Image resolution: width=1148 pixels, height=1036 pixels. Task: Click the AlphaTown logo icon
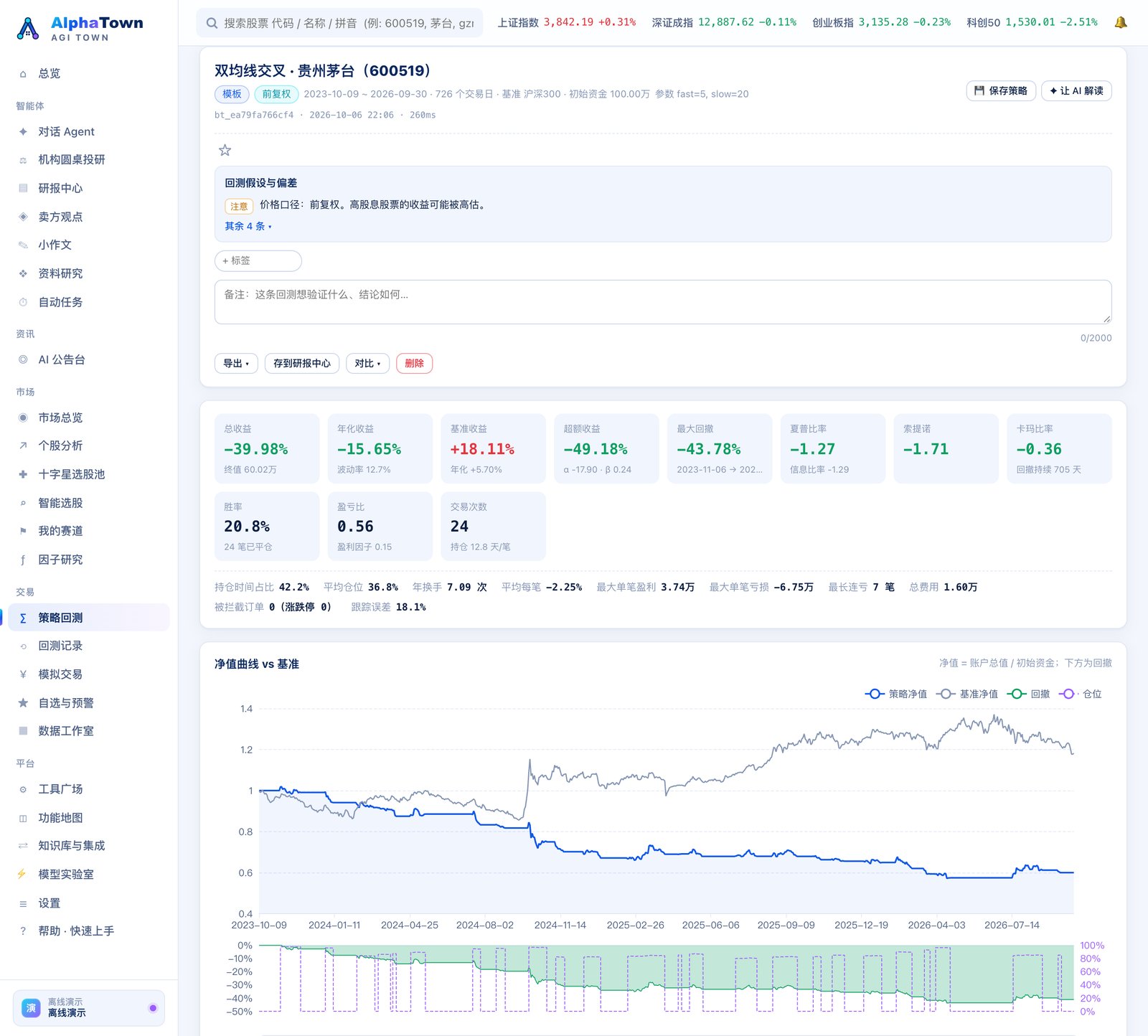(x=27, y=29)
